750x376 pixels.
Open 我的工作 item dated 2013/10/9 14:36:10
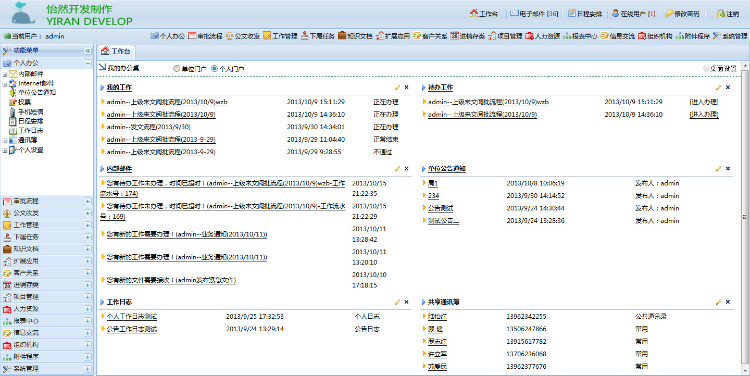[x=161, y=115]
